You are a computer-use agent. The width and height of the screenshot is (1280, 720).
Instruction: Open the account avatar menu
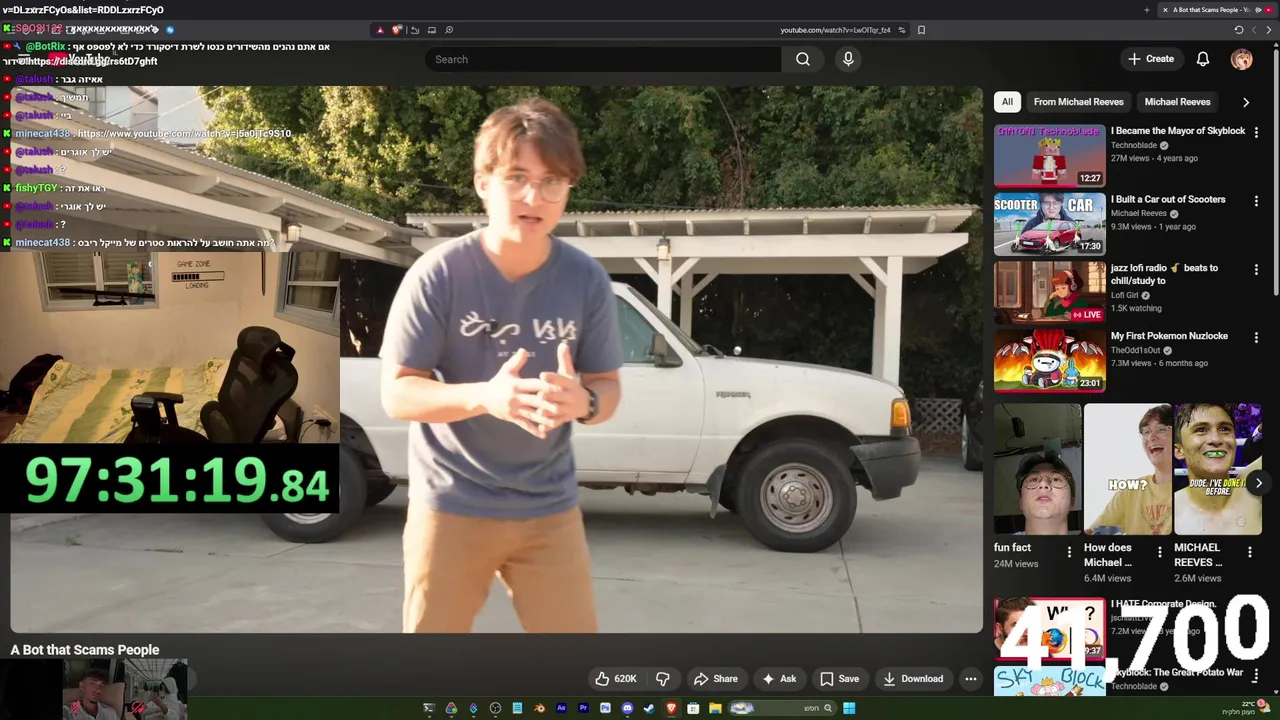coord(1241,59)
